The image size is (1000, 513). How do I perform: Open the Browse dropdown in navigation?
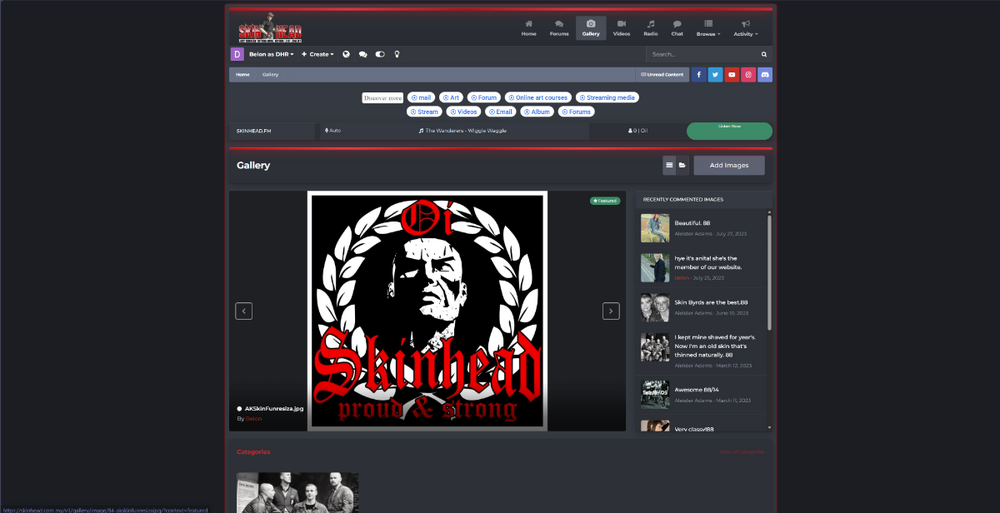coord(708,28)
